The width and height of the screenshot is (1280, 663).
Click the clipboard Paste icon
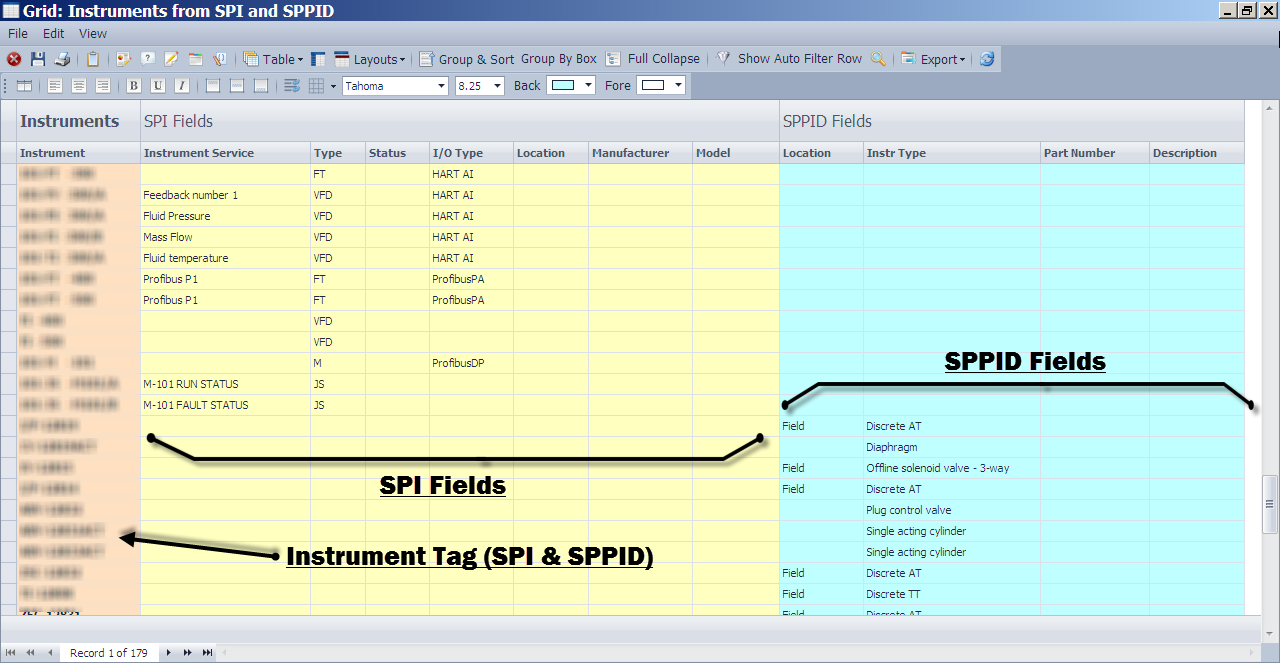click(x=92, y=59)
